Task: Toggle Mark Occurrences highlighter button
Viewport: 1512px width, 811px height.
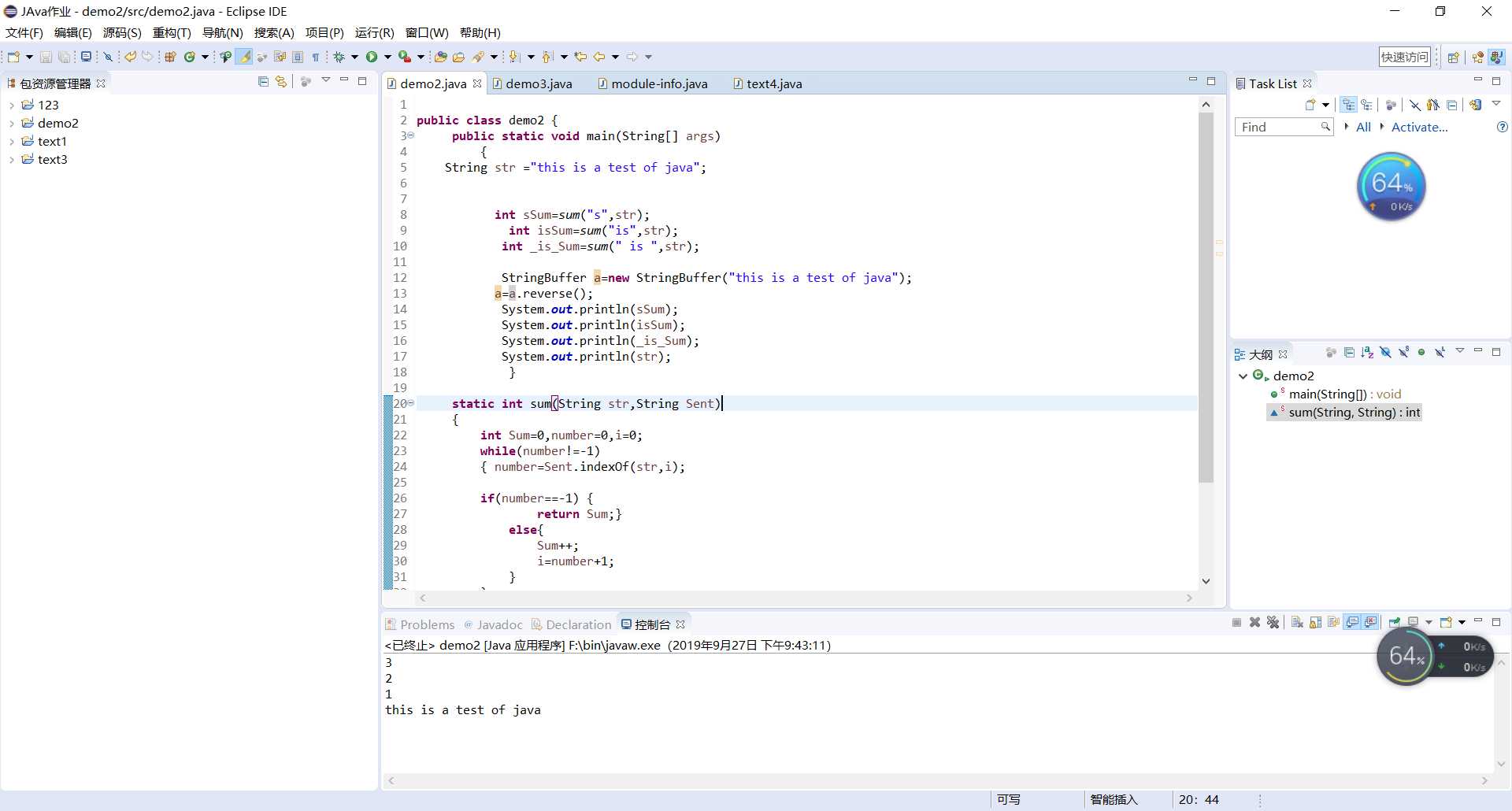Action: point(245,57)
